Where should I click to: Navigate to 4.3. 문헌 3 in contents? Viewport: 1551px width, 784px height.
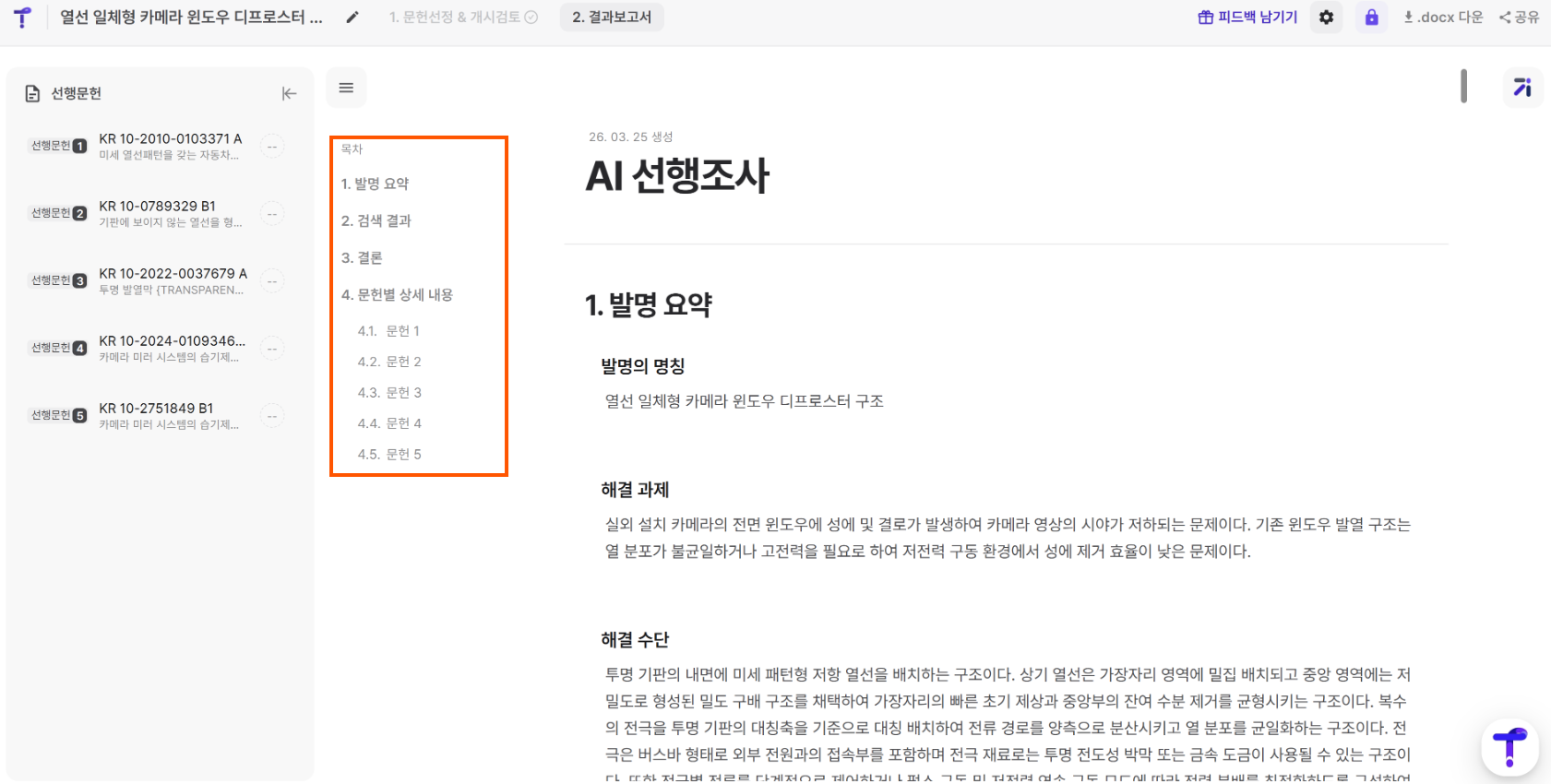point(389,393)
